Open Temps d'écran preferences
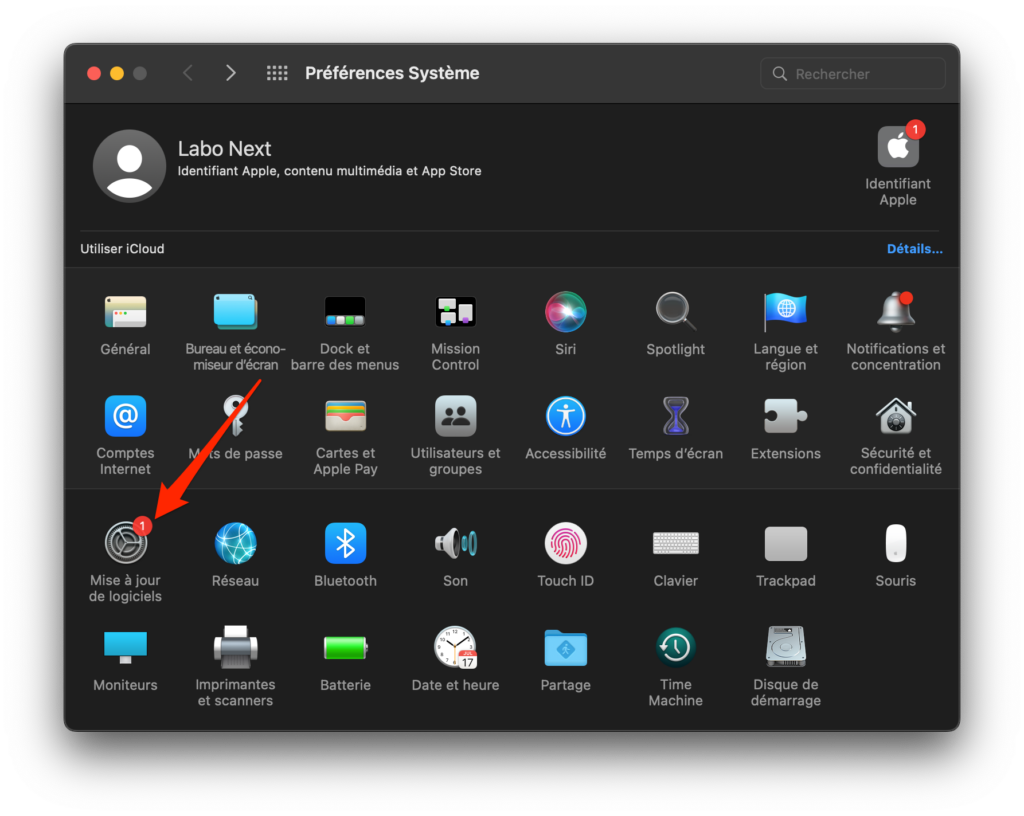The height and width of the screenshot is (816, 1024). tap(675, 416)
